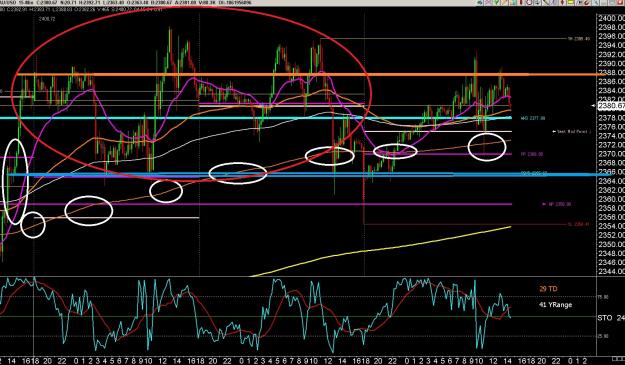Select the purple horizontal line near 2359
The width and height of the screenshot is (625, 365).
pyautogui.click(x=255, y=204)
